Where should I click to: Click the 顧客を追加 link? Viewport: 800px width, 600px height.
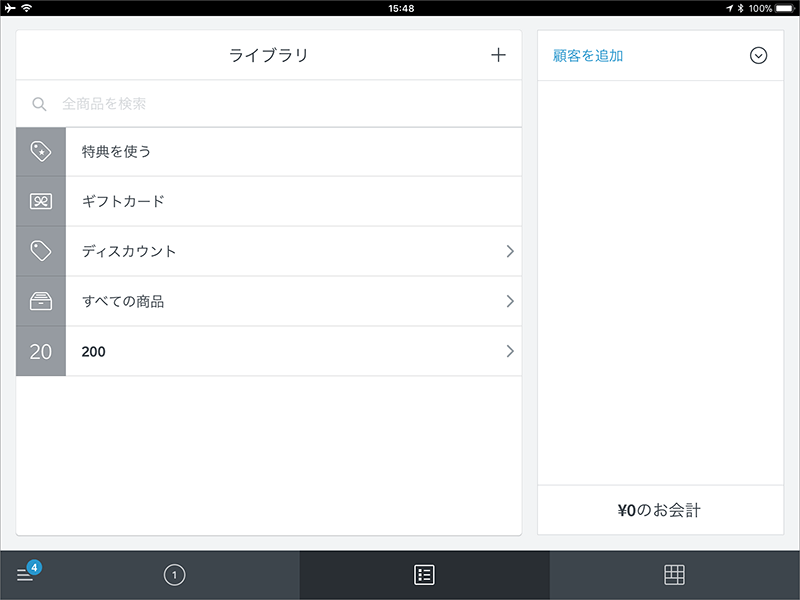[x=588, y=56]
